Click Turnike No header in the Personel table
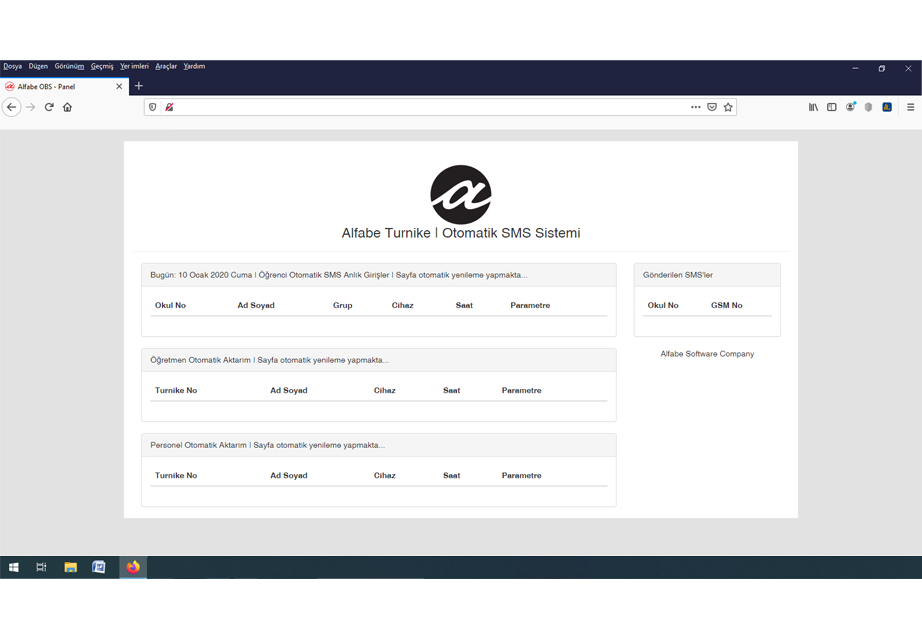 [176, 476]
